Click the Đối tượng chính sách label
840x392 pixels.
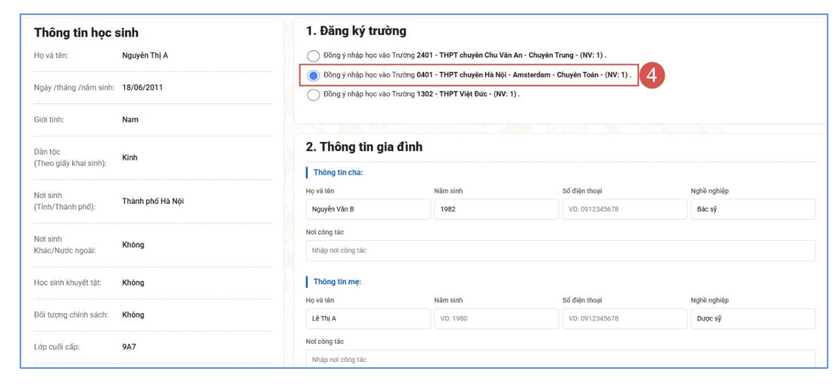(71, 314)
